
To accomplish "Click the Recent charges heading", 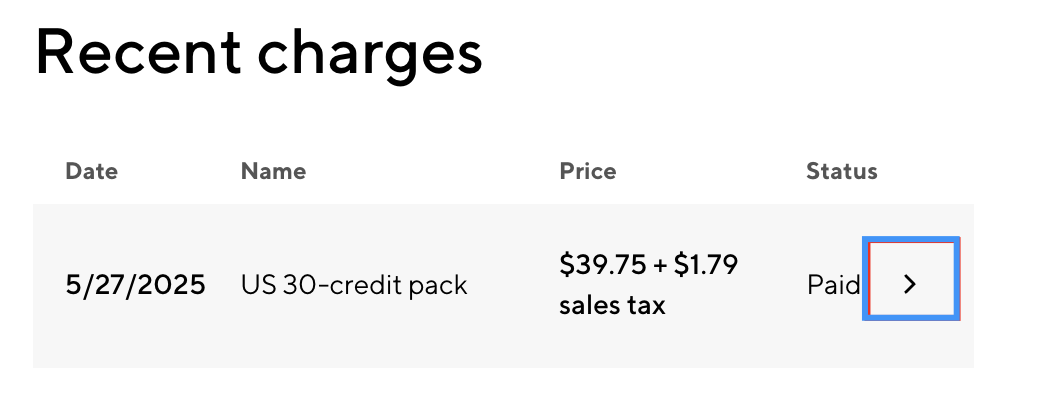I will 259,53.
